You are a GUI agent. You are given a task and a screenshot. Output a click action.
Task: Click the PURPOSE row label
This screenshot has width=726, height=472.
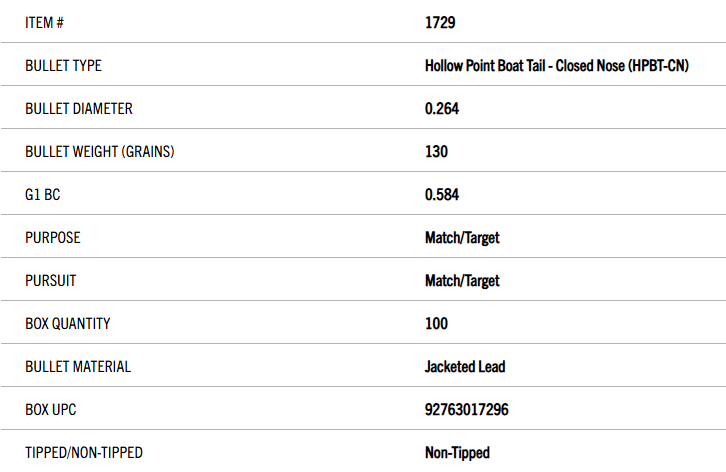coord(53,238)
